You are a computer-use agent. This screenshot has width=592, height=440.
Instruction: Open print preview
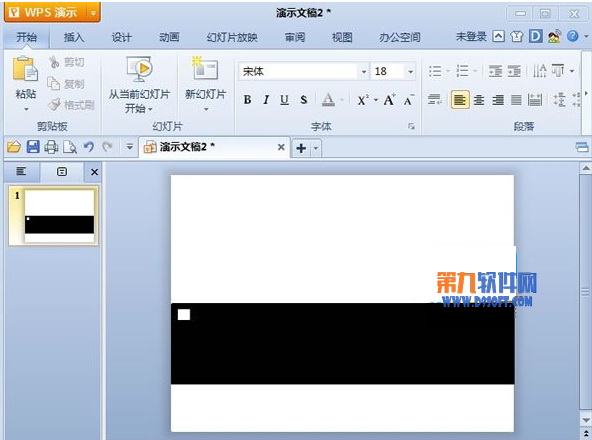tap(70, 147)
